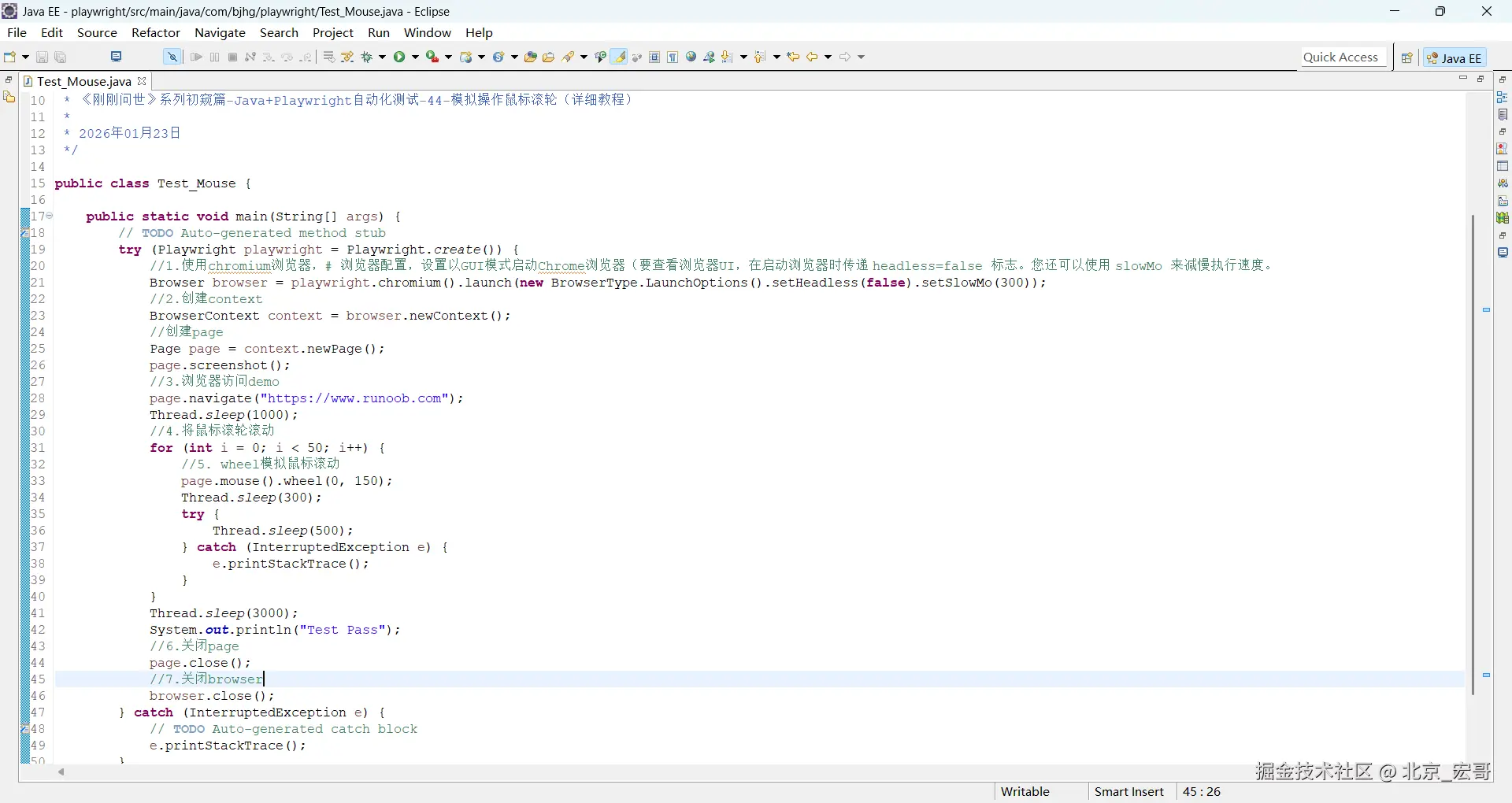Click the Suspend debug icon
The image size is (1512, 803).
pyautogui.click(x=215, y=57)
